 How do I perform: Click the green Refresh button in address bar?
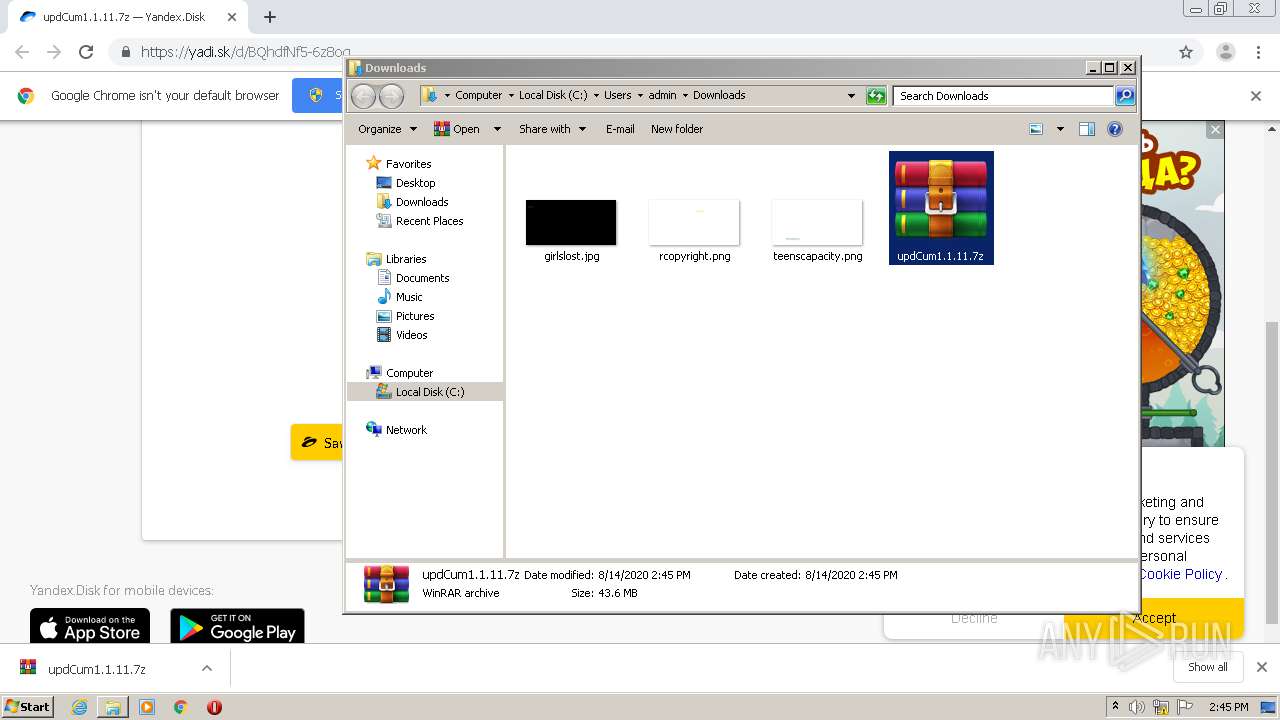pos(876,96)
